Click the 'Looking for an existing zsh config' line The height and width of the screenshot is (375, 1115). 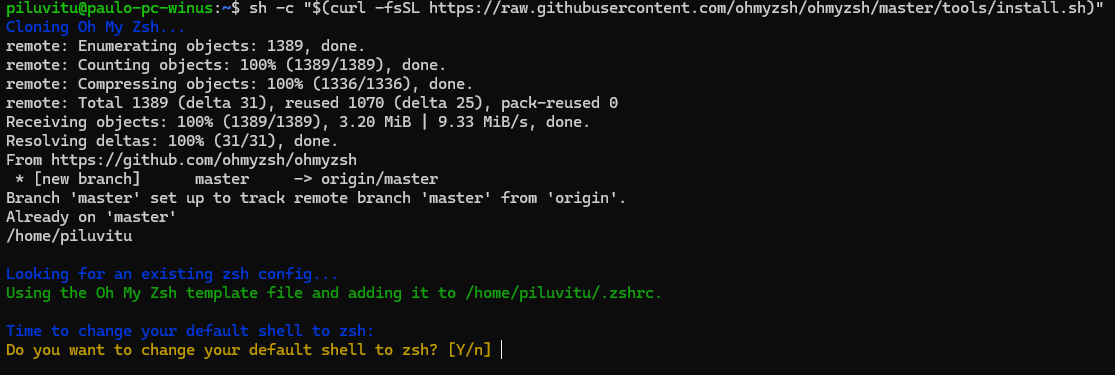point(172,274)
